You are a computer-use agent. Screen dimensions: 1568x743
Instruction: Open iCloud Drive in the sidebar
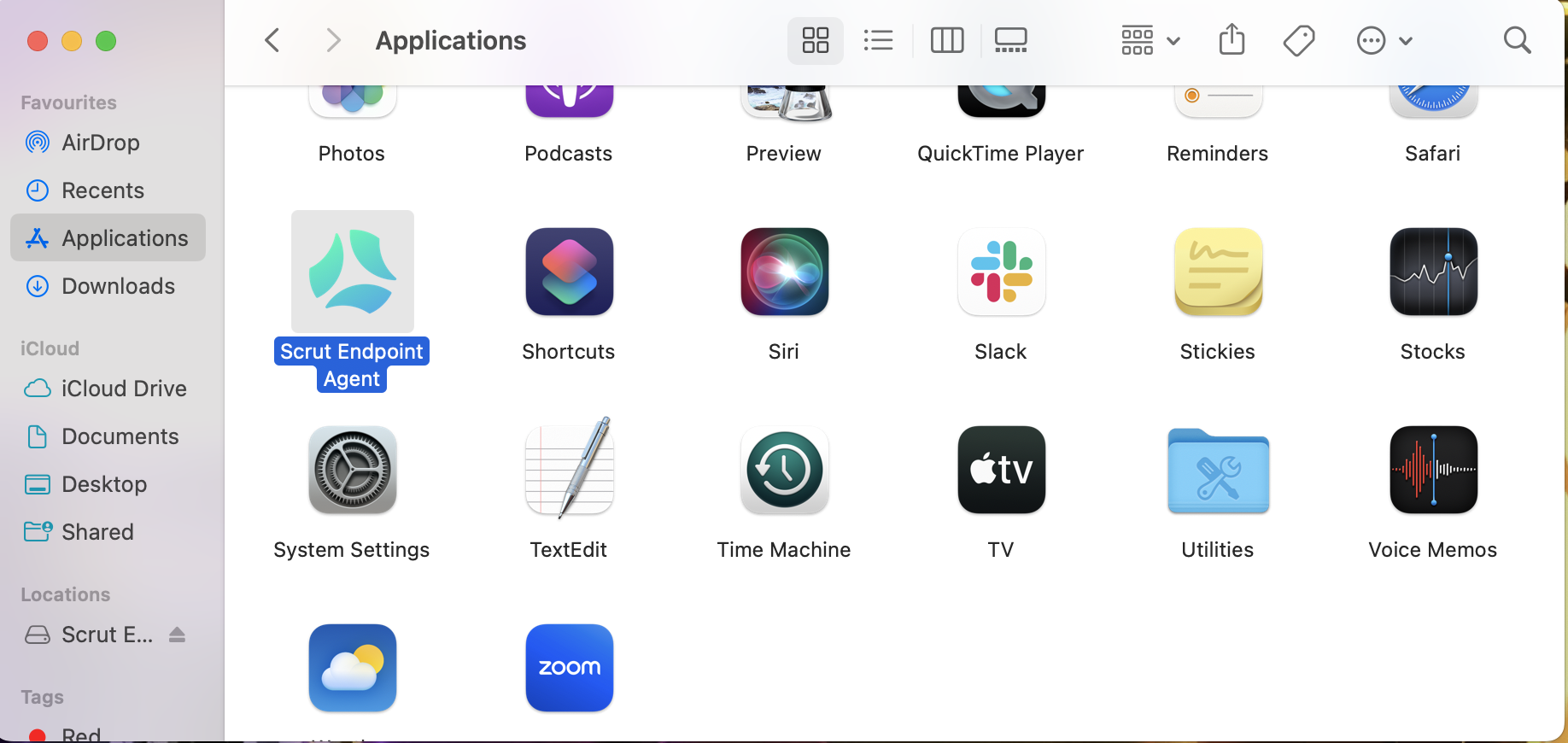point(108,389)
